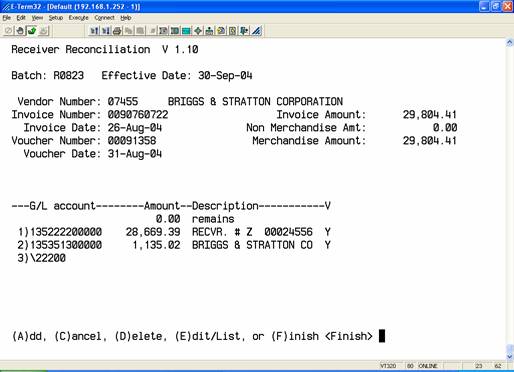
Task: Open the Edit menu
Action: point(21,18)
